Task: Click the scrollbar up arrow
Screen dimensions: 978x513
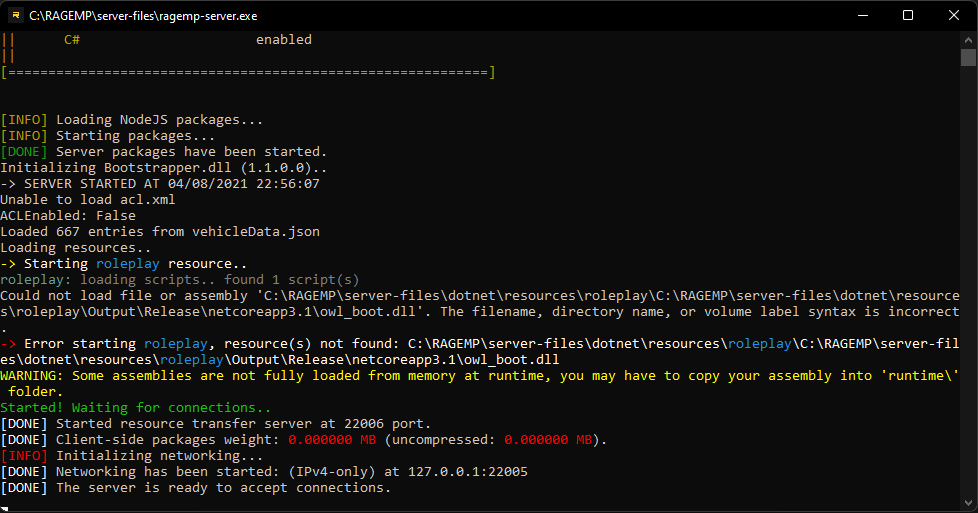Action: (x=968, y=40)
